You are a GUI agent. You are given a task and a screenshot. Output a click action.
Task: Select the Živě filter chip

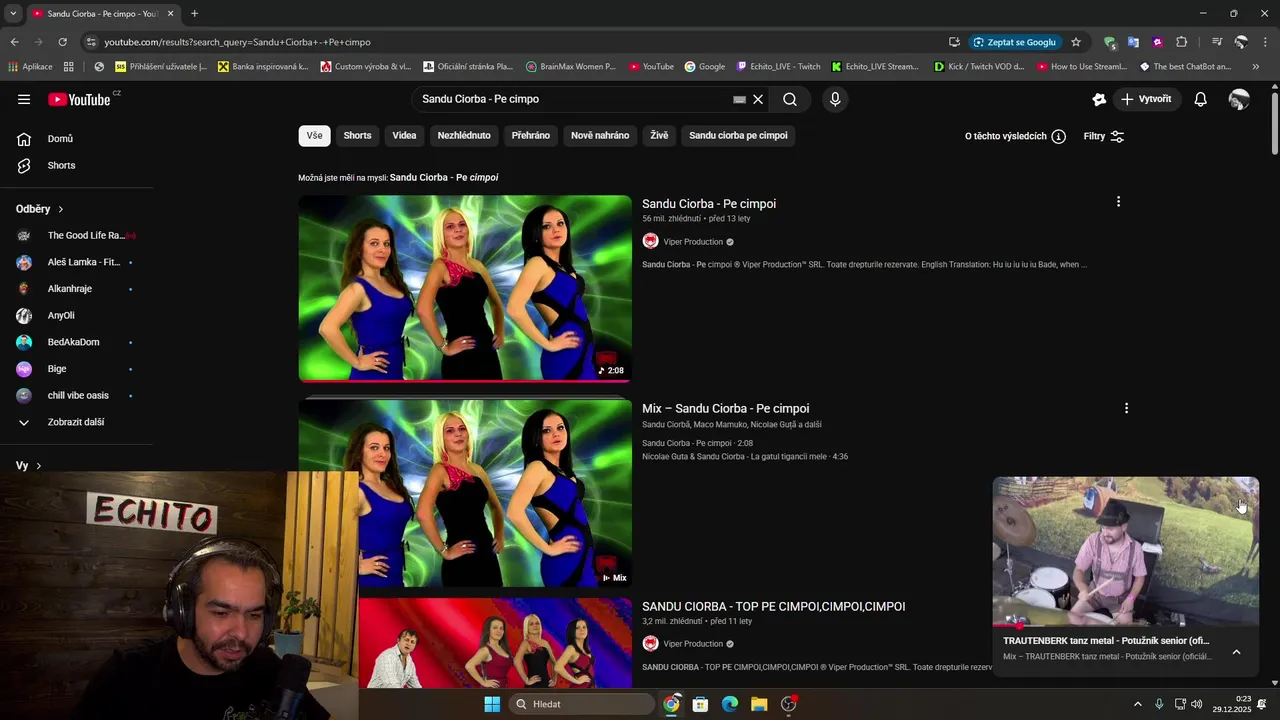click(659, 136)
